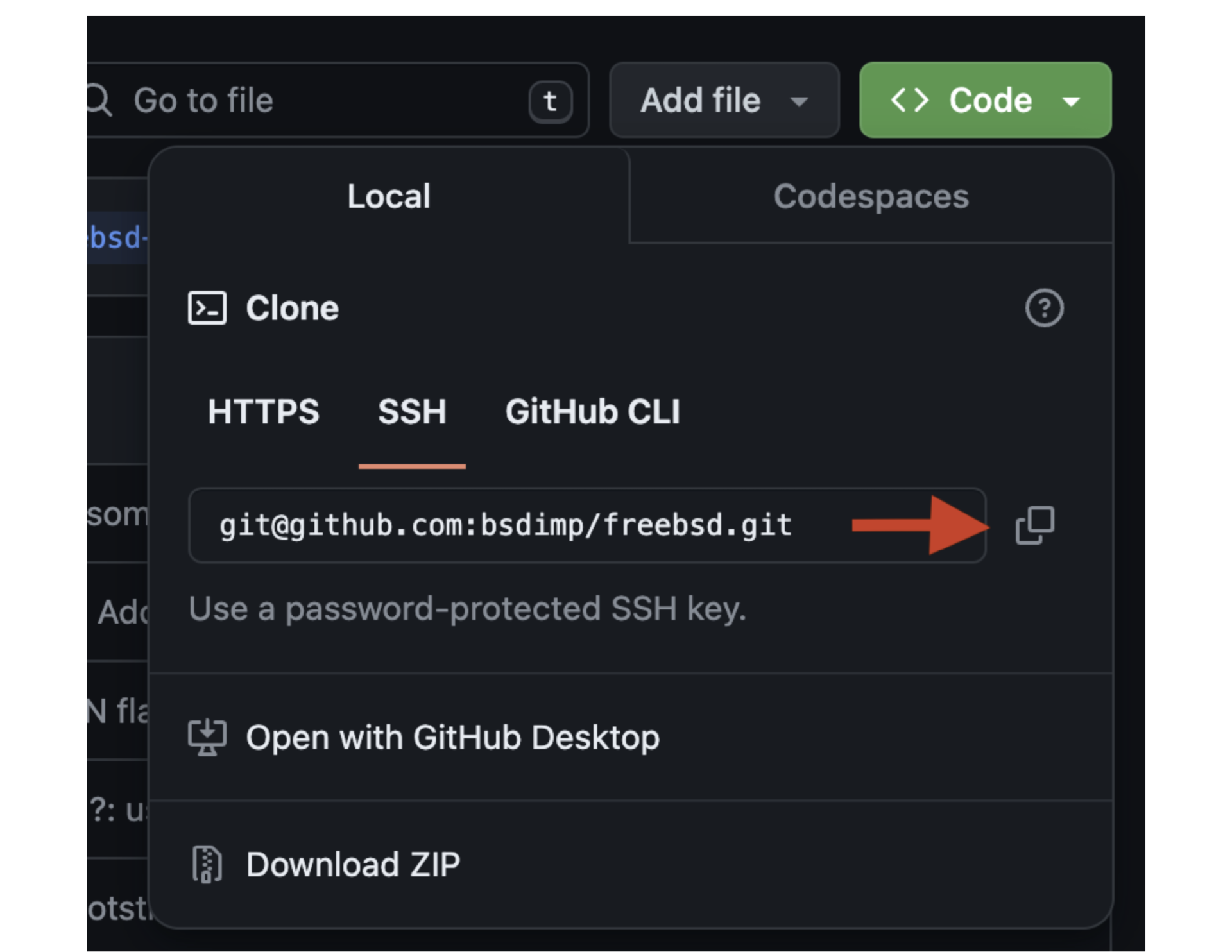Click the angle brackets icon on Code button
Viewport: 1232px width, 952px height.
tap(909, 100)
